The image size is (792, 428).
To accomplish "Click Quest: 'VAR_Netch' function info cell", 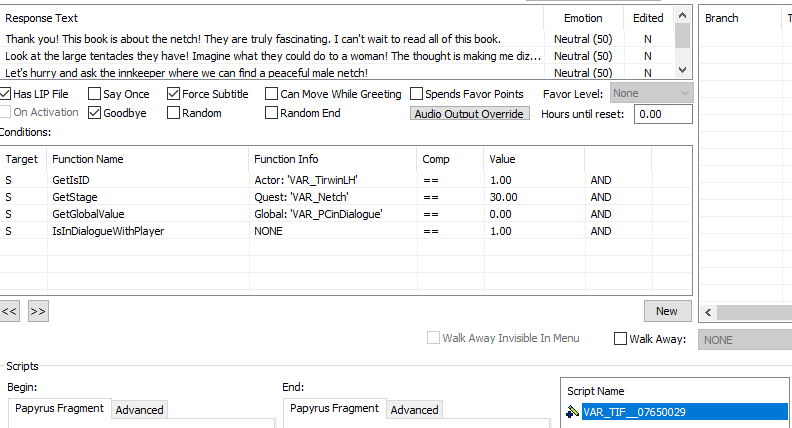I will [x=302, y=197].
